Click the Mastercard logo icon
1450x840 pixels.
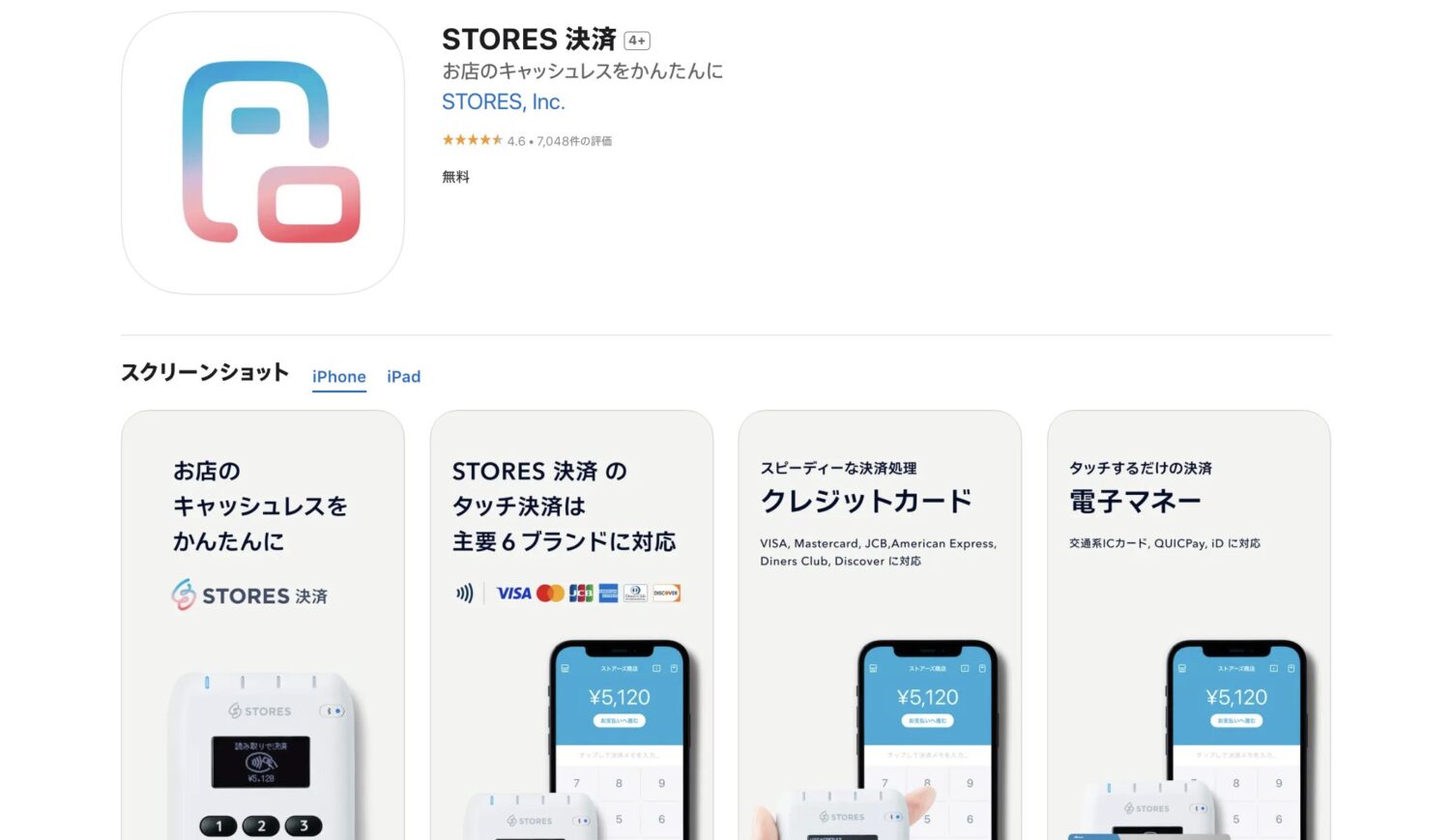click(x=550, y=594)
